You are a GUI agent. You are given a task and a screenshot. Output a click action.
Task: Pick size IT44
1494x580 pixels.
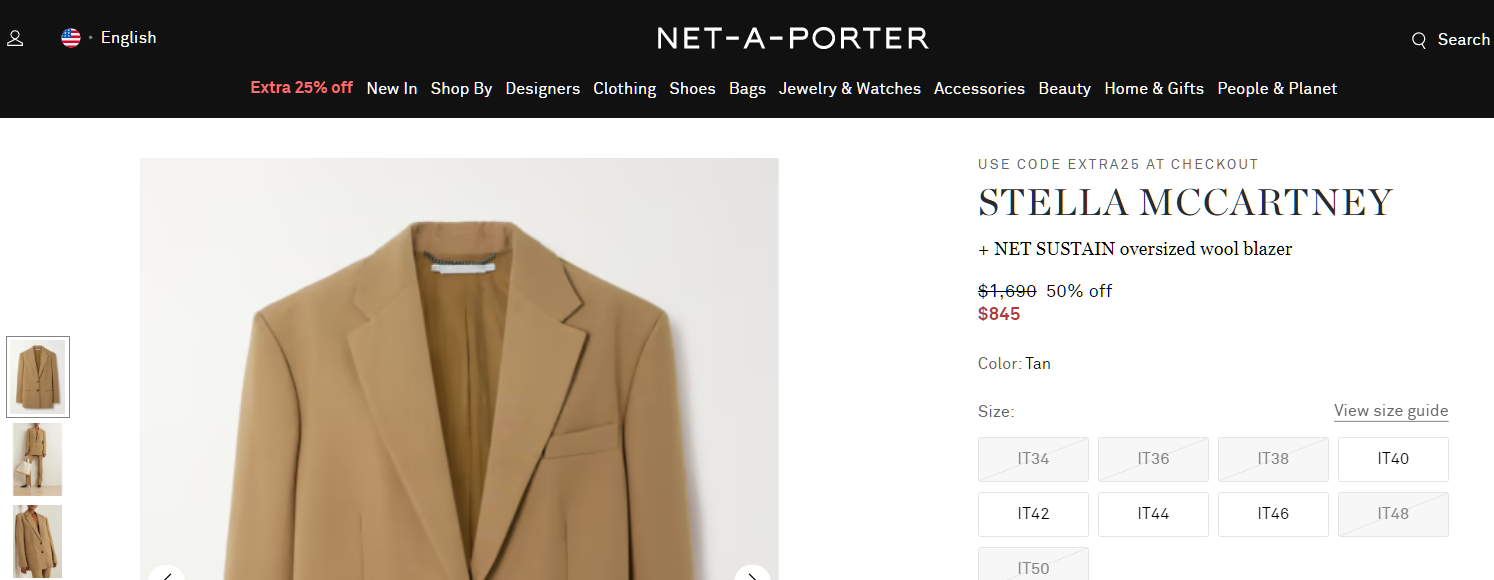coord(1153,514)
